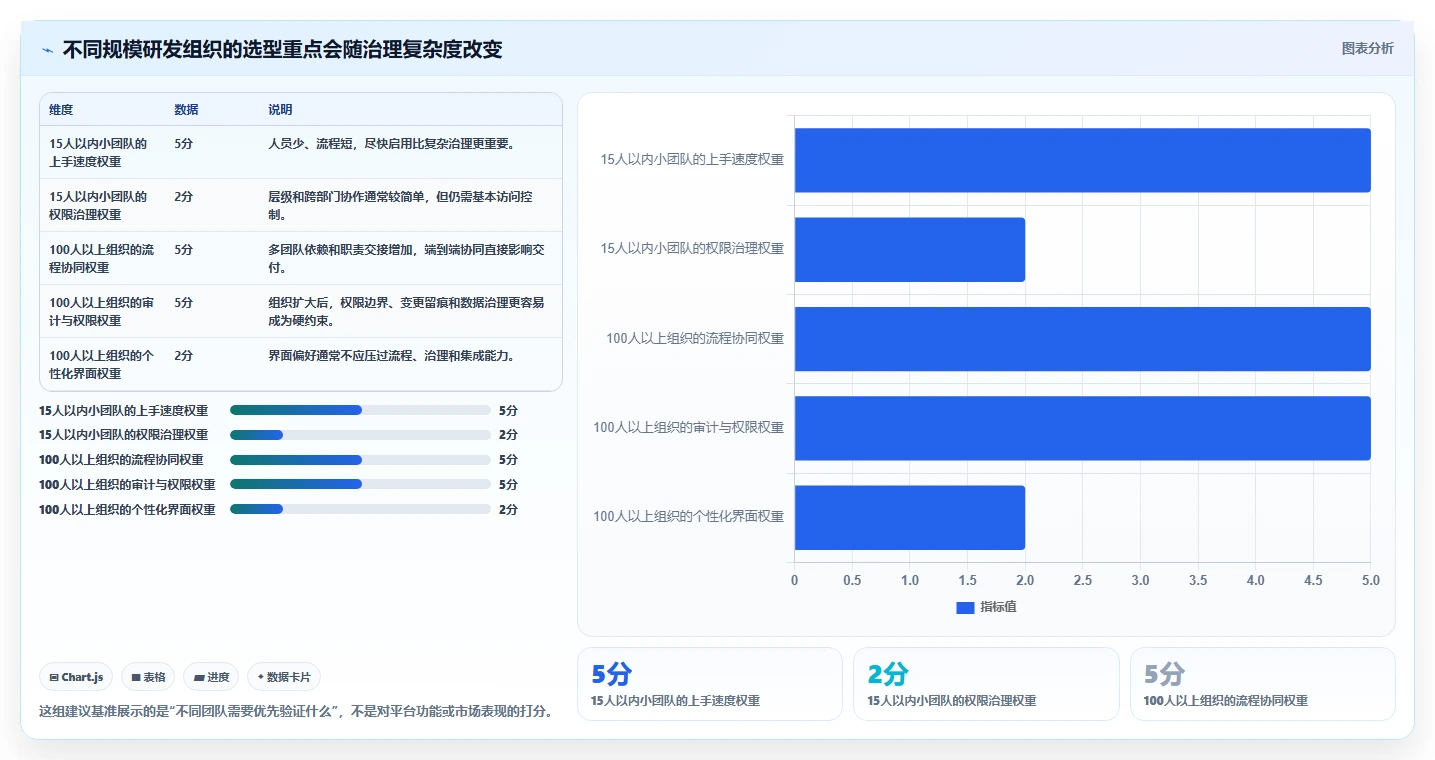This screenshot has width=1435, height=760.
Task: Click the x-axis tick 5.0
Action: [1370, 580]
